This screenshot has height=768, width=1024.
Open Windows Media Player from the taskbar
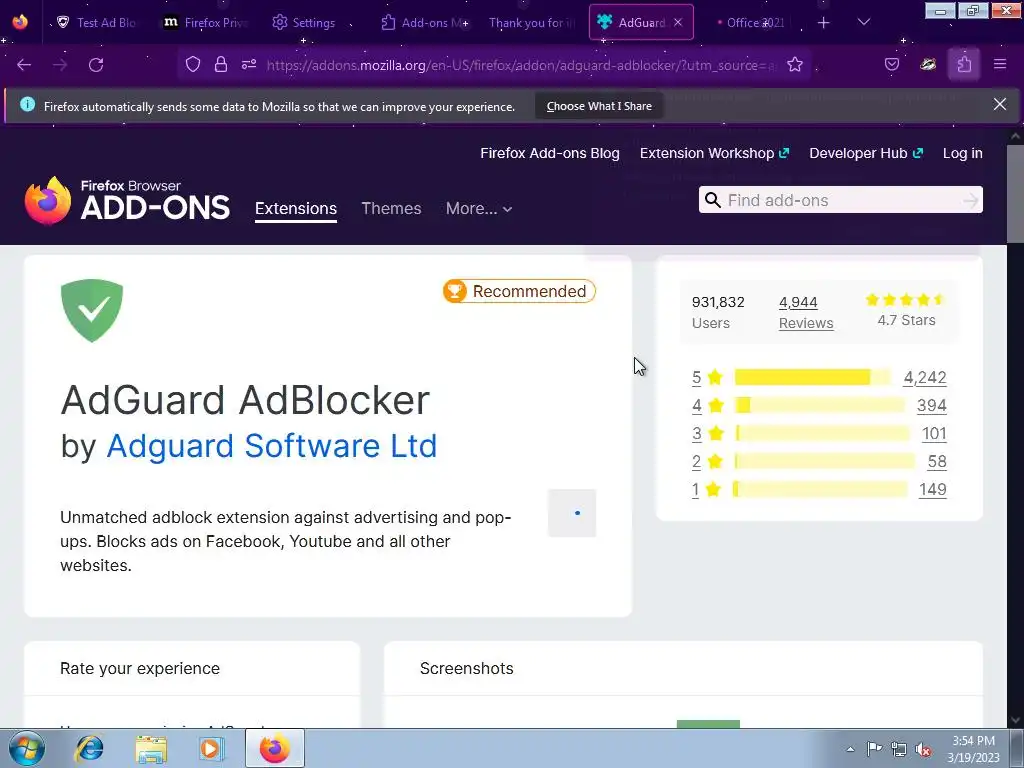[211, 748]
